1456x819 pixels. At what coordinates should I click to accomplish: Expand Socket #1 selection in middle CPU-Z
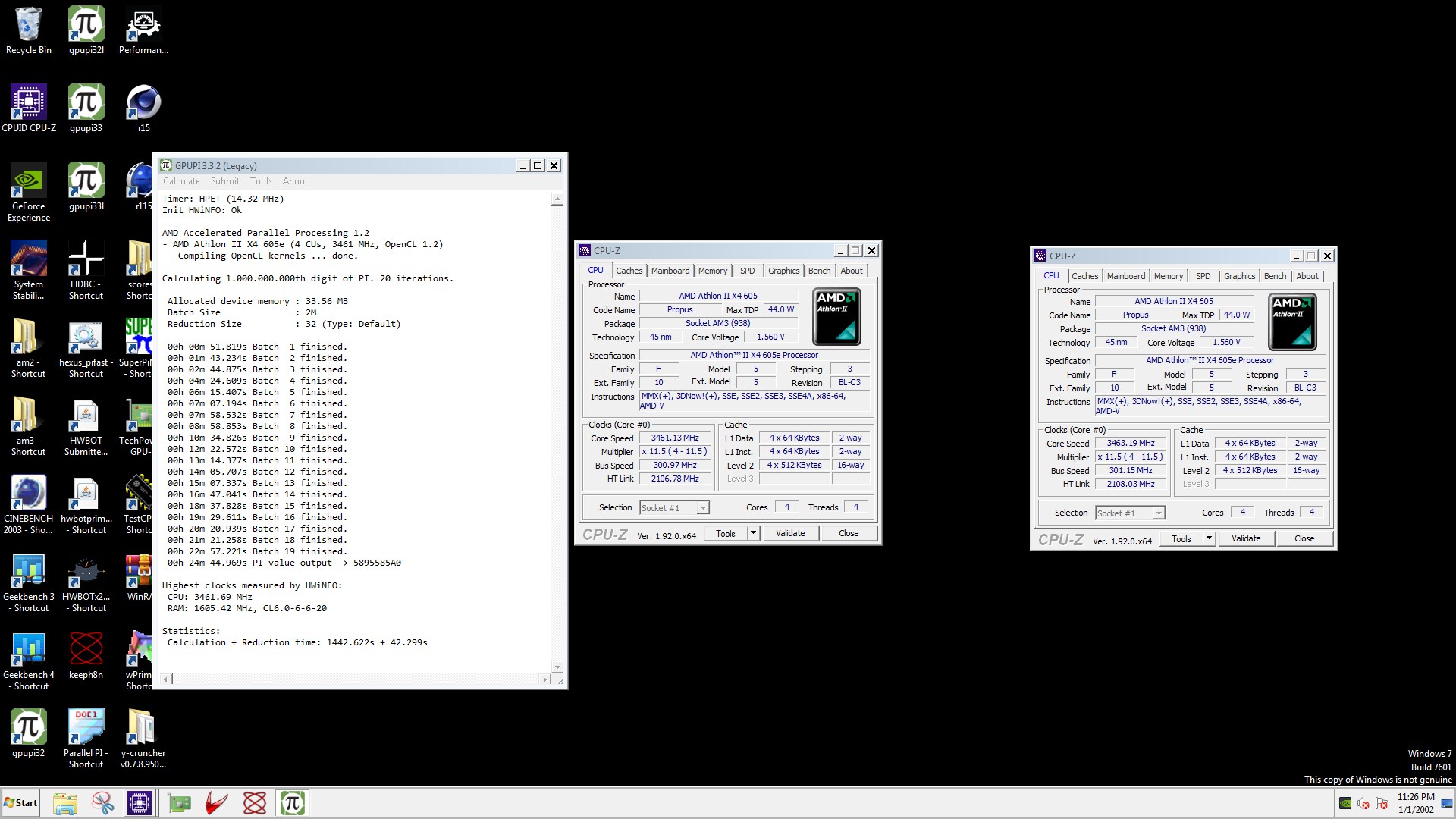coord(703,508)
